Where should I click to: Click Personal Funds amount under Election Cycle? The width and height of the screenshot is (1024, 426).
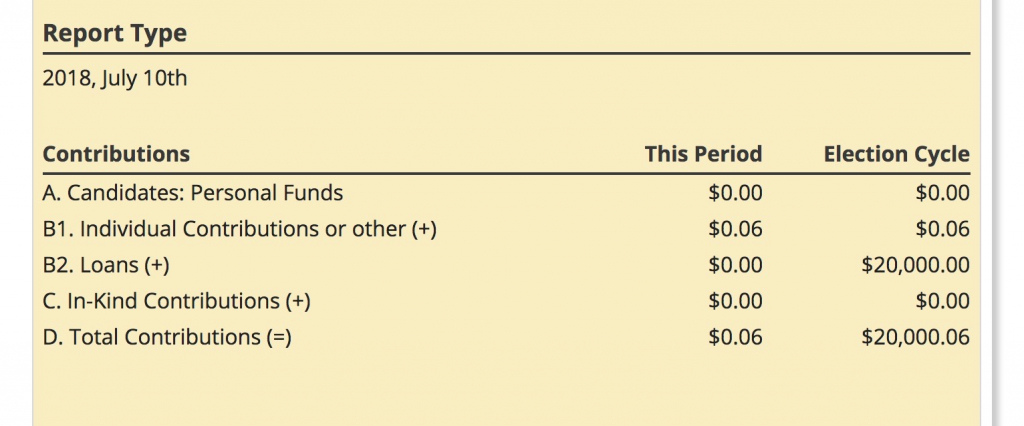pos(942,193)
